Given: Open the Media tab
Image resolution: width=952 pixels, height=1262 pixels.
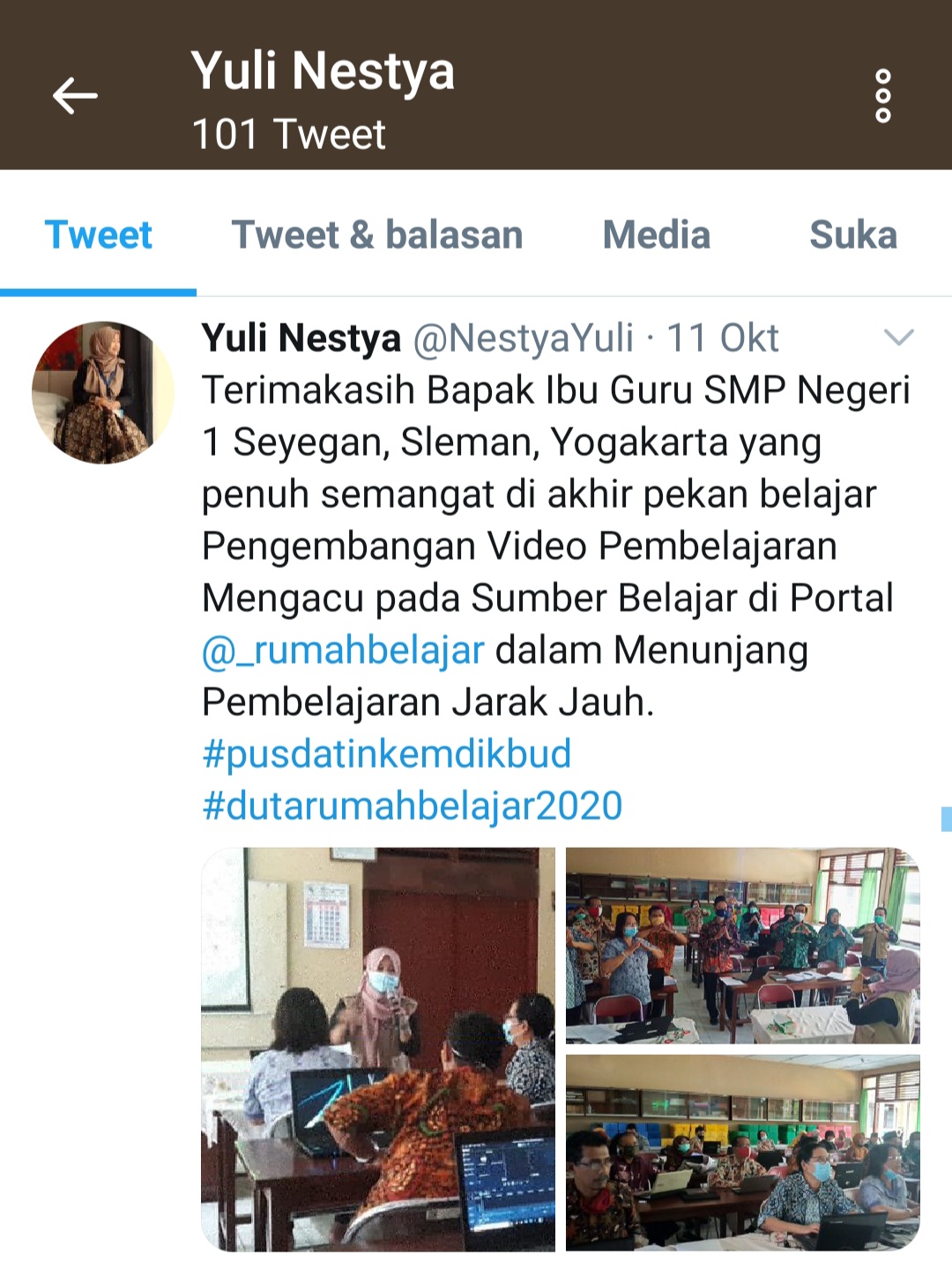Looking at the screenshot, I should [x=656, y=235].
